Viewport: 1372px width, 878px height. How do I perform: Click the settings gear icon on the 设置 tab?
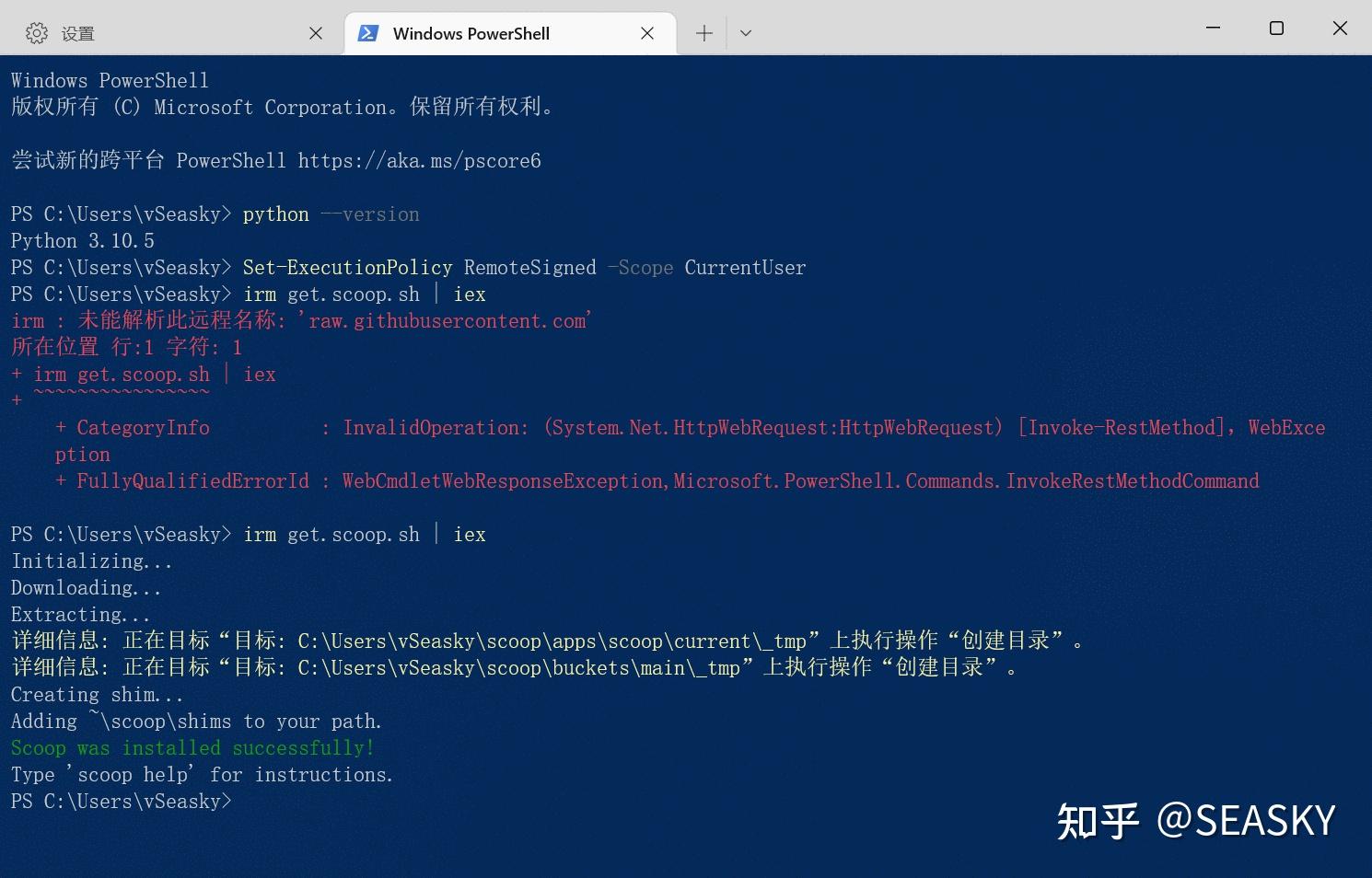coord(37,33)
